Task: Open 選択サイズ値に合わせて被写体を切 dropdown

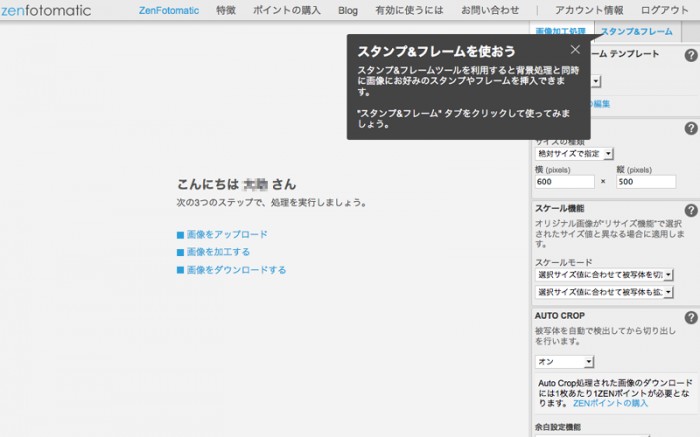Action: [x=604, y=275]
